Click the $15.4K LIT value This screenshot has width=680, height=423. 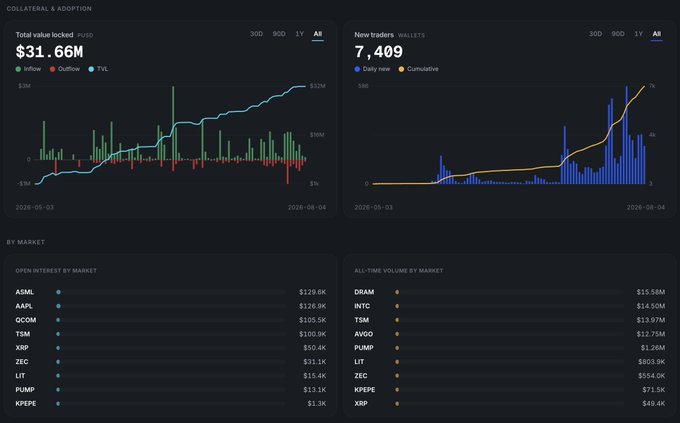(314, 375)
